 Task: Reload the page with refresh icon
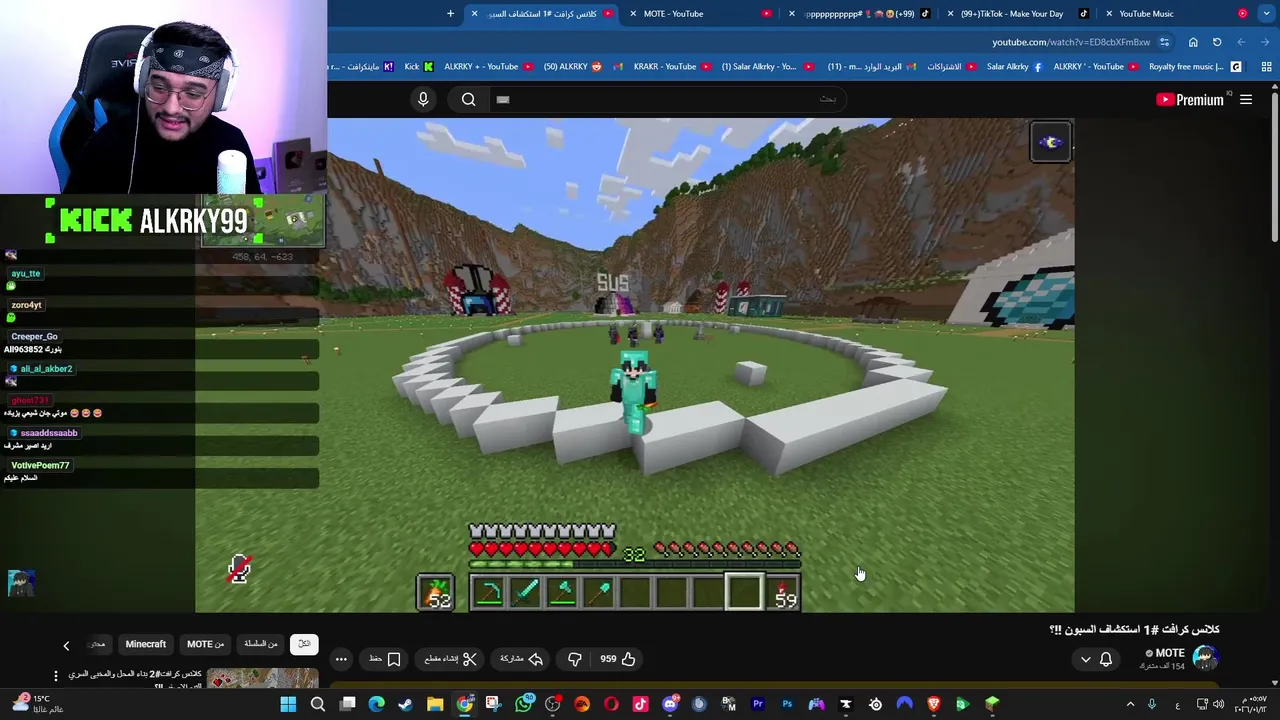coord(1217,42)
